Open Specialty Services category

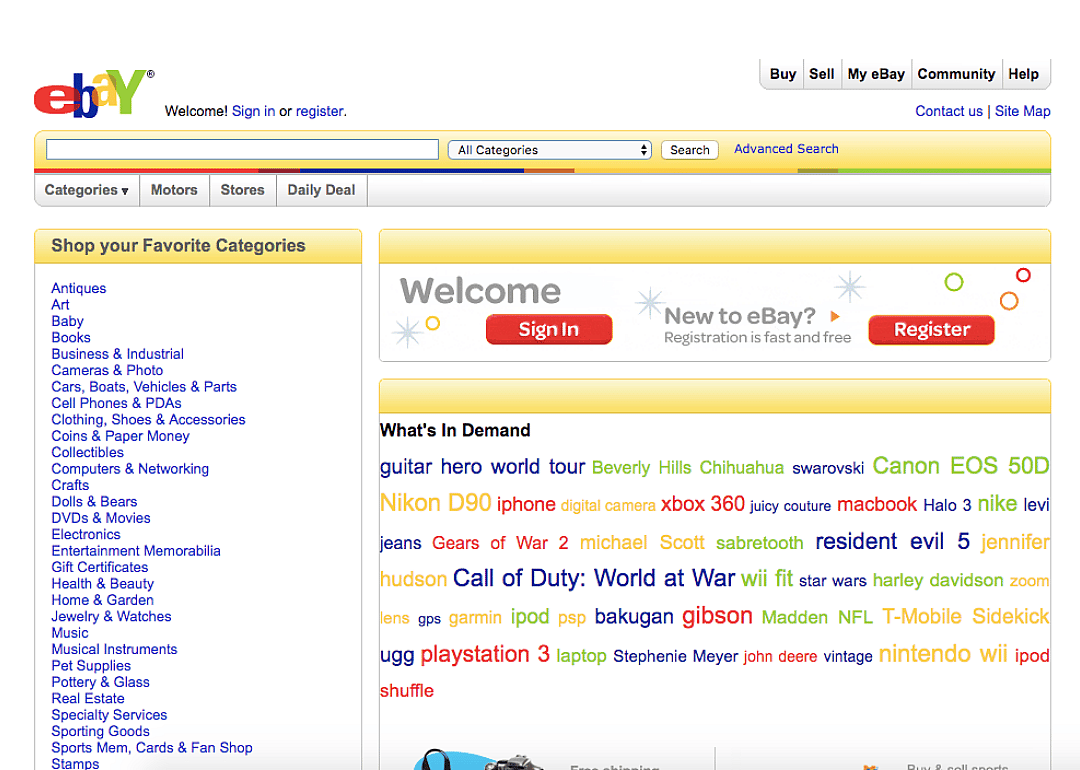pyautogui.click(x=110, y=715)
